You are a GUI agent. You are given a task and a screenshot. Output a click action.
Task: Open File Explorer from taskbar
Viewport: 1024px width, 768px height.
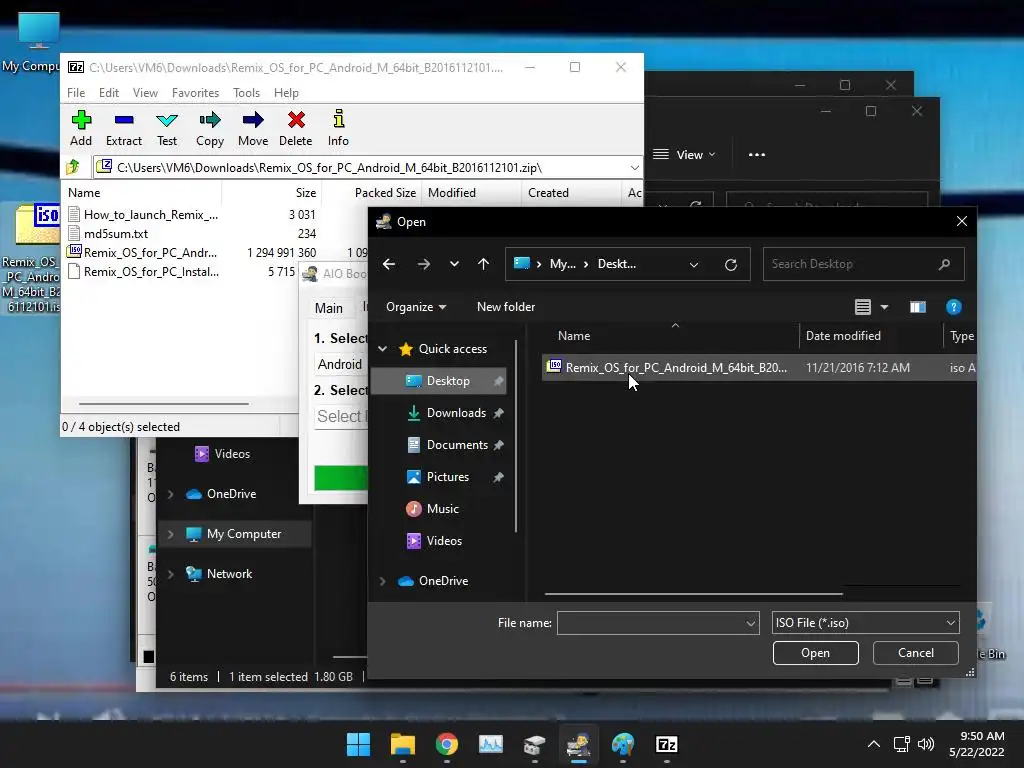[403, 744]
